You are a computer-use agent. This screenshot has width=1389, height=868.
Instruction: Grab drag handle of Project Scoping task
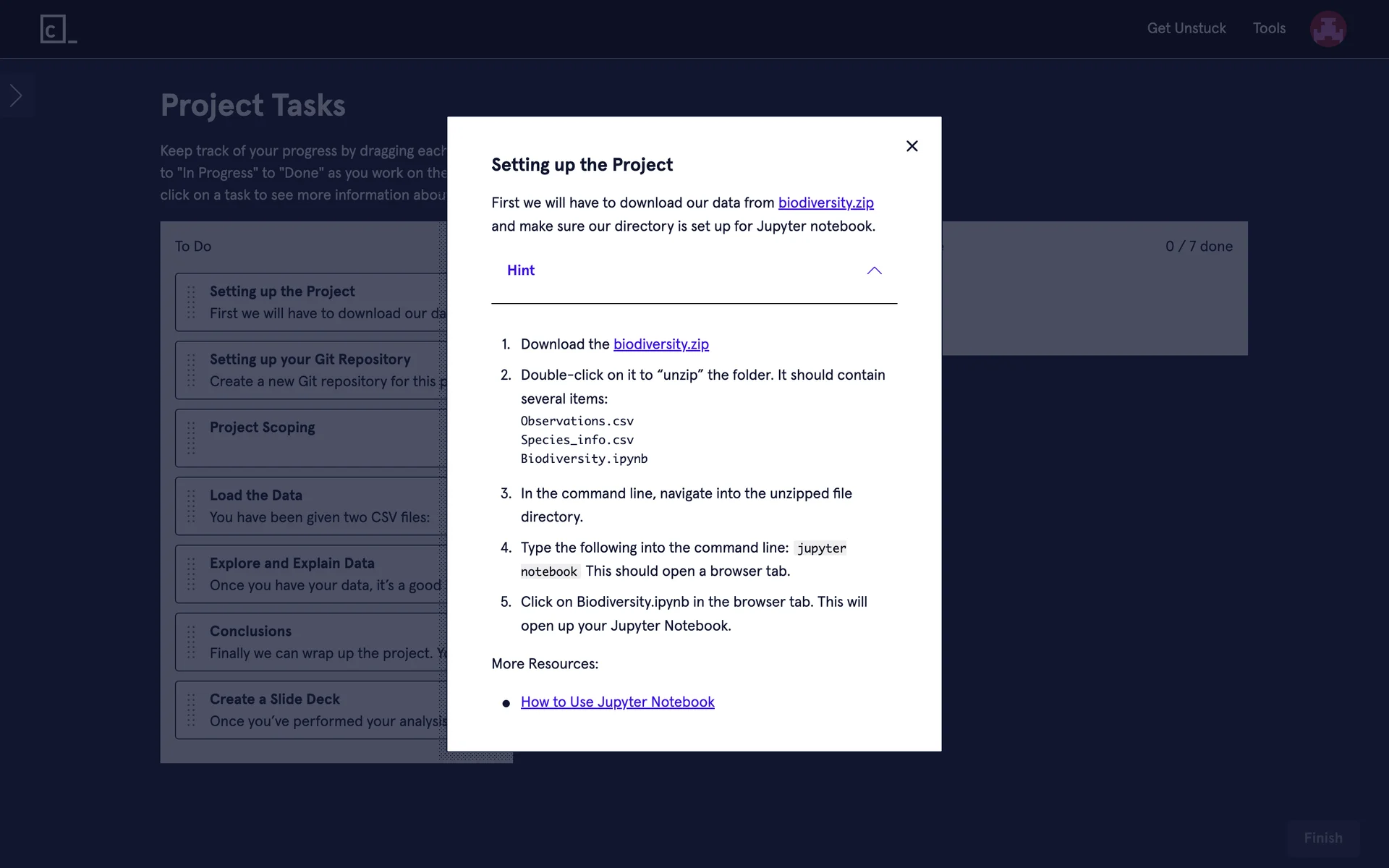tap(191, 438)
